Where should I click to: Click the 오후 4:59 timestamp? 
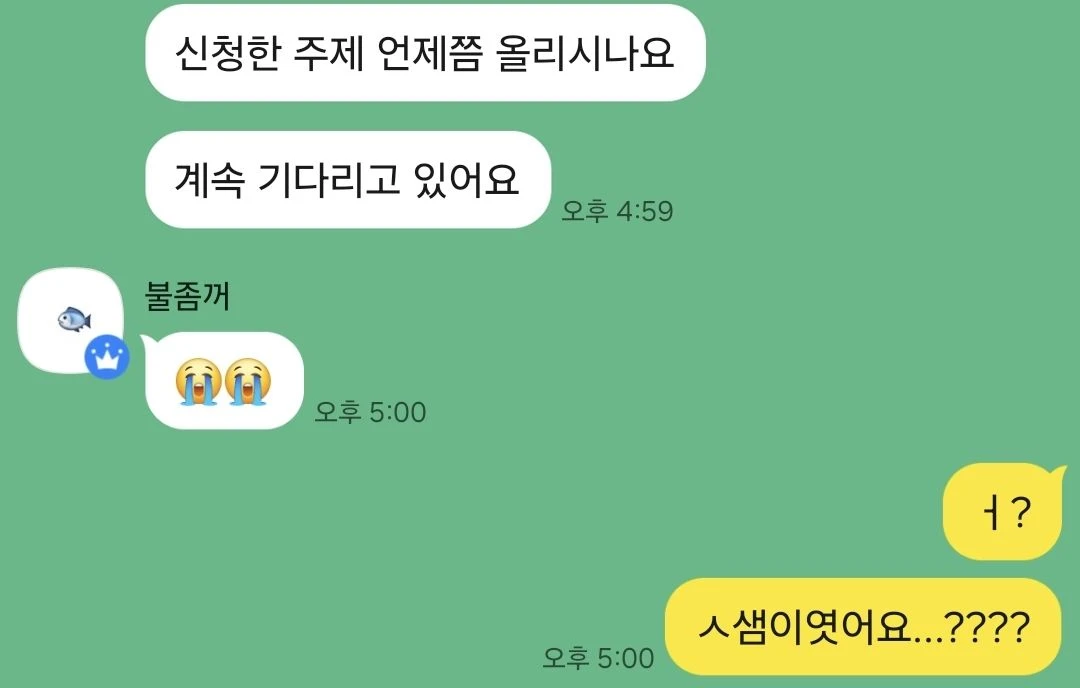click(617, 211)
